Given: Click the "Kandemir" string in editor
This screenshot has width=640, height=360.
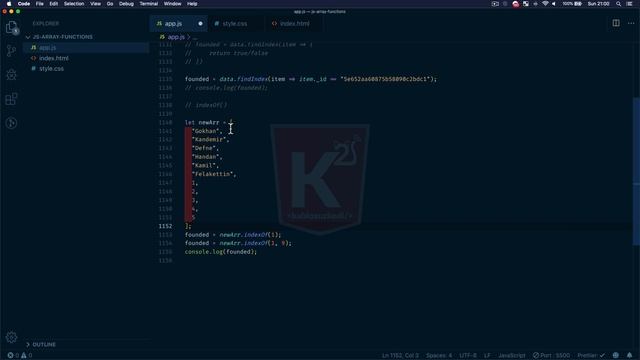Looking at the screenshot, I should [209, 140].
